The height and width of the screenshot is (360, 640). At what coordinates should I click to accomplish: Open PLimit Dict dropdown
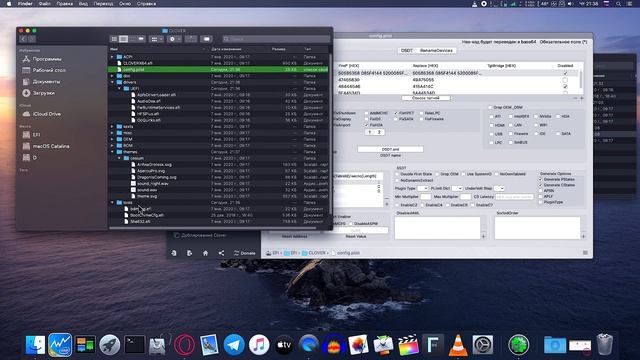(x=457, y=188)
